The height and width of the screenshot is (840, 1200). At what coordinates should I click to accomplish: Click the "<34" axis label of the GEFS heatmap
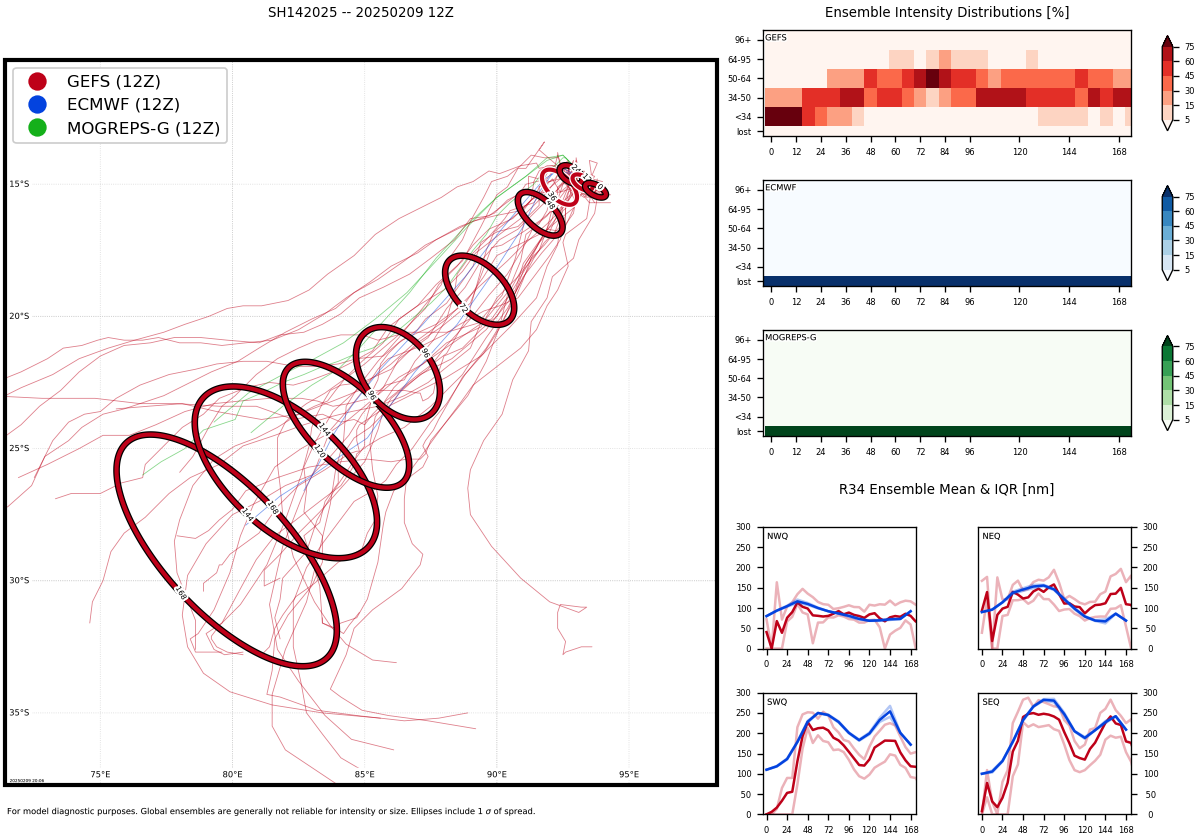(743, 117)
